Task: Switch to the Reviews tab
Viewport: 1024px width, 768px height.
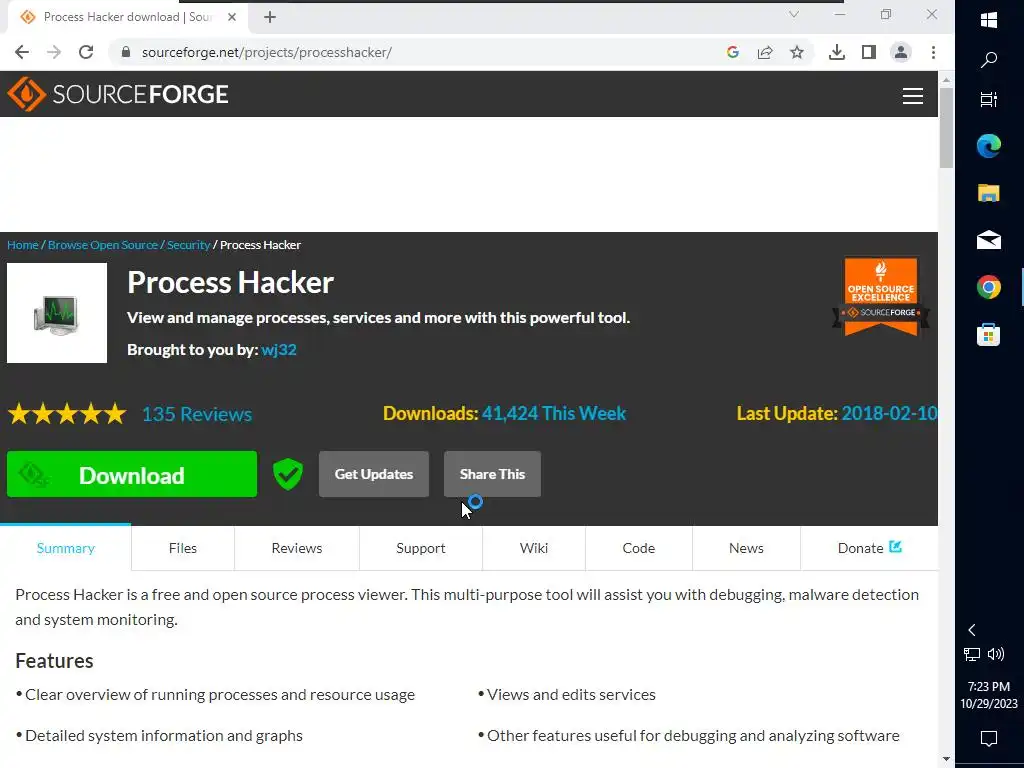Action: (296, 548)
